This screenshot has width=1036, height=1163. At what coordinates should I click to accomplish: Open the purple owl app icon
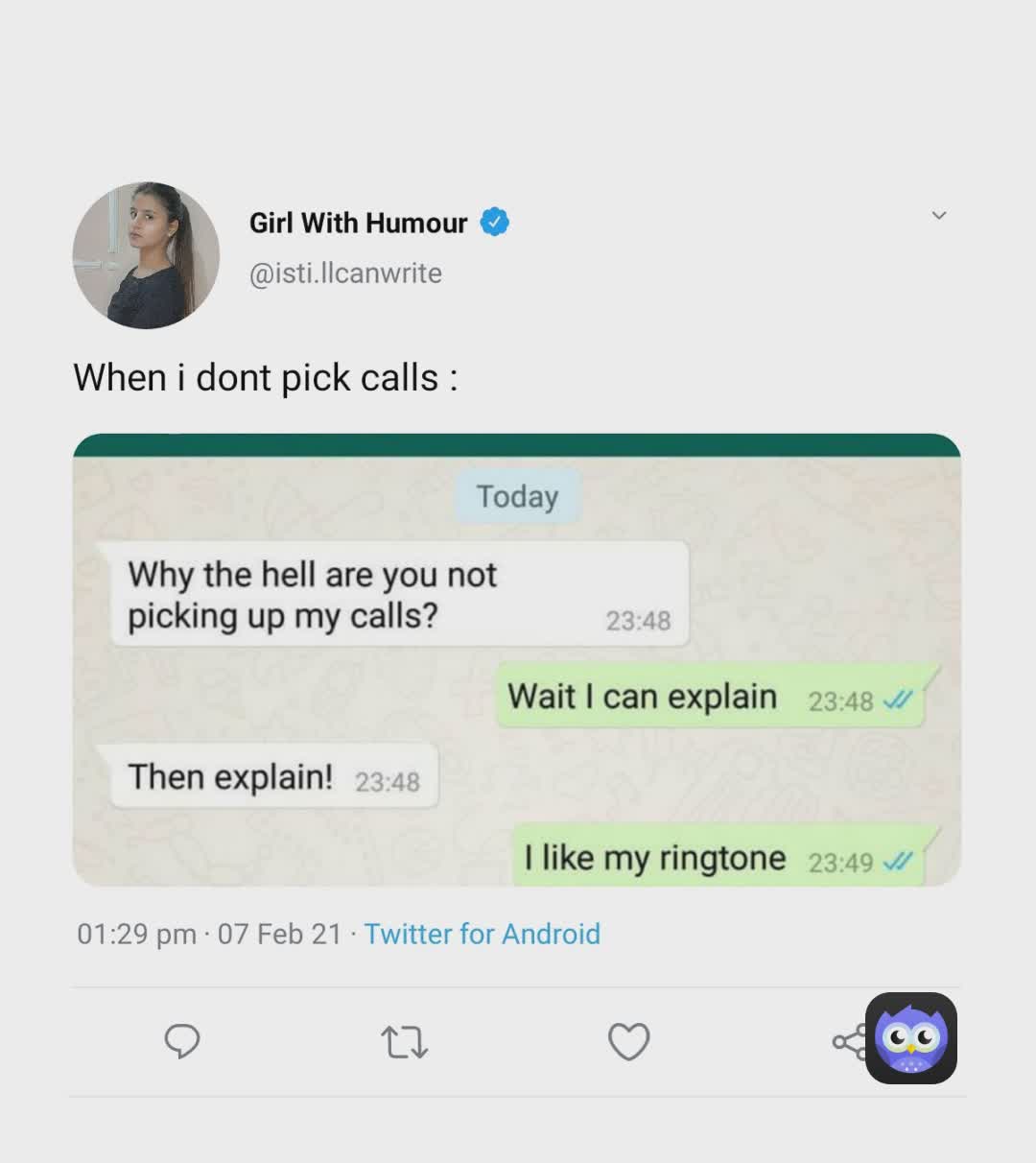click(x=911, y=1038)
